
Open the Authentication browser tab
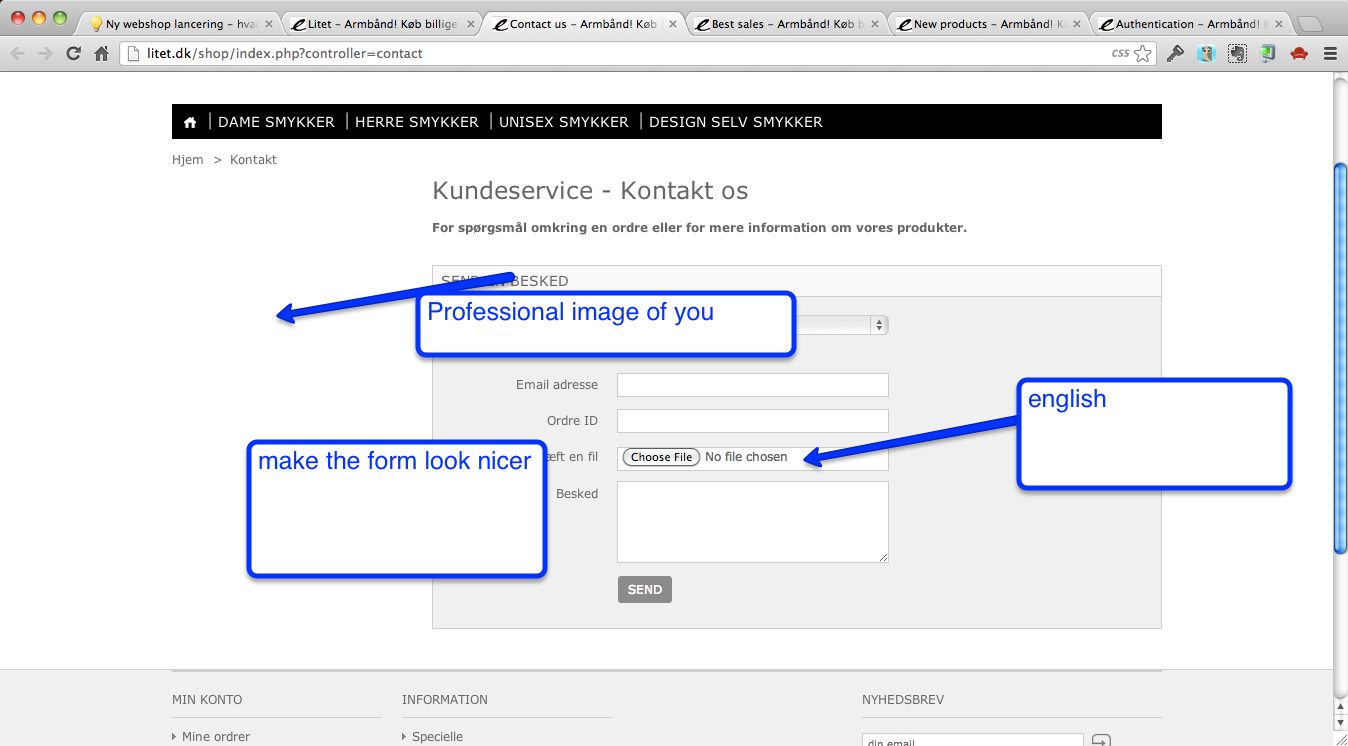coord(1186,24)
